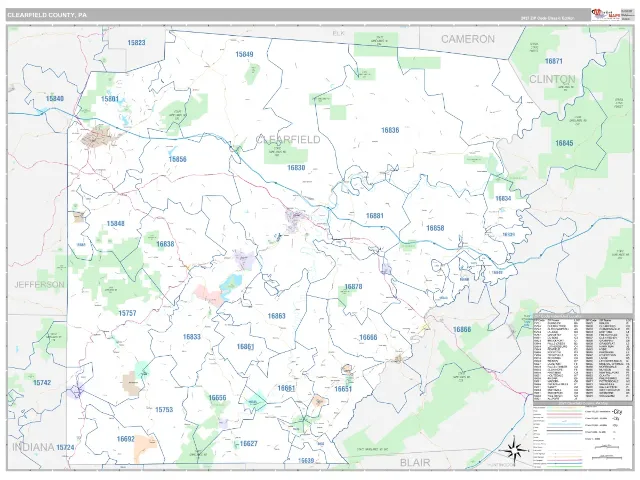The height and width of the screenshot is (480, 640).
Task: Click ZIP code label 15753
Action: pyautogui.click(x=164, y=410)
